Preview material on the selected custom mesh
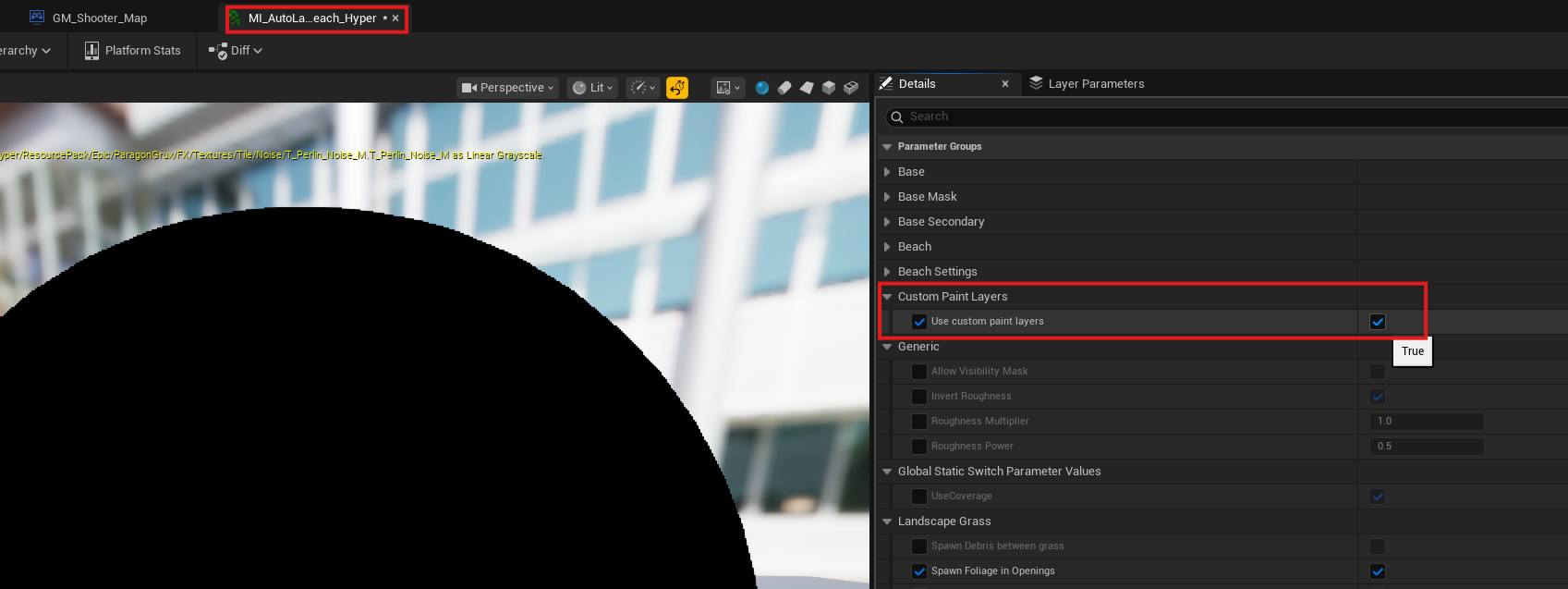The height and width of the screenshot is (589, 1568). point(851,88)
